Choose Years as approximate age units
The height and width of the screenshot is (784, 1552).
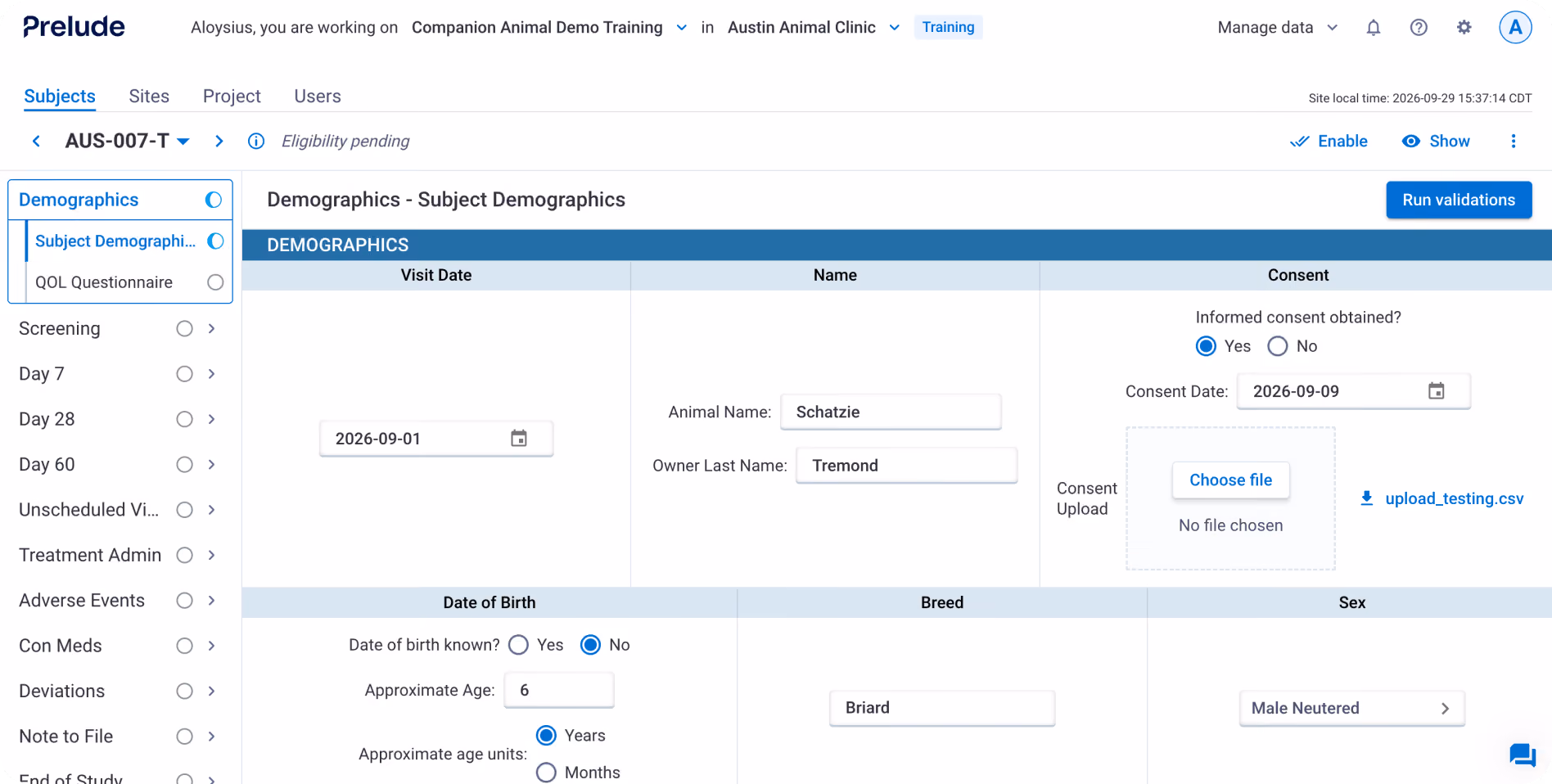(546, 736)
